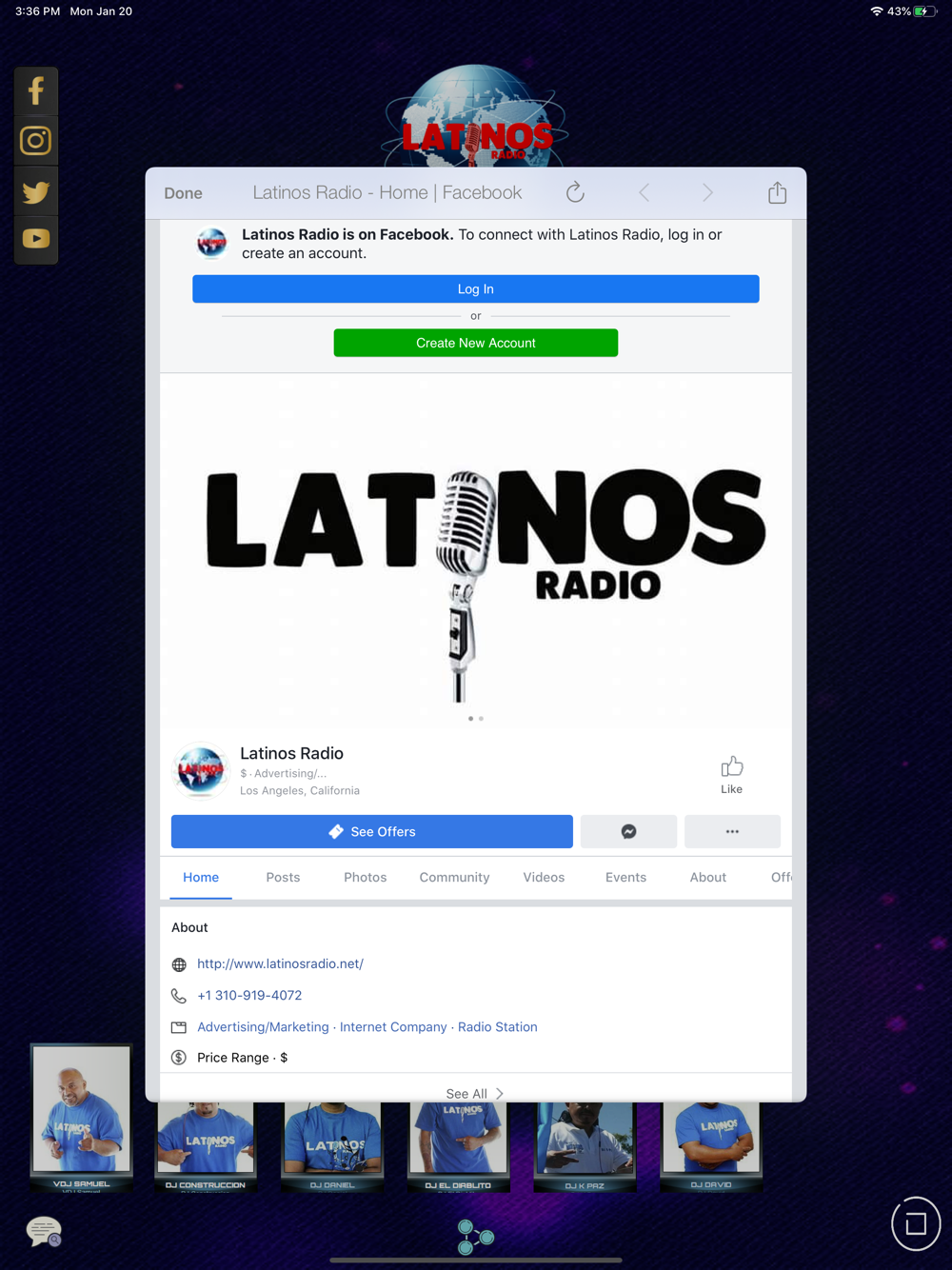
Task: Tap the clock showing 3:36 PM
Action: pyautogui.click(x=37, y=11)
